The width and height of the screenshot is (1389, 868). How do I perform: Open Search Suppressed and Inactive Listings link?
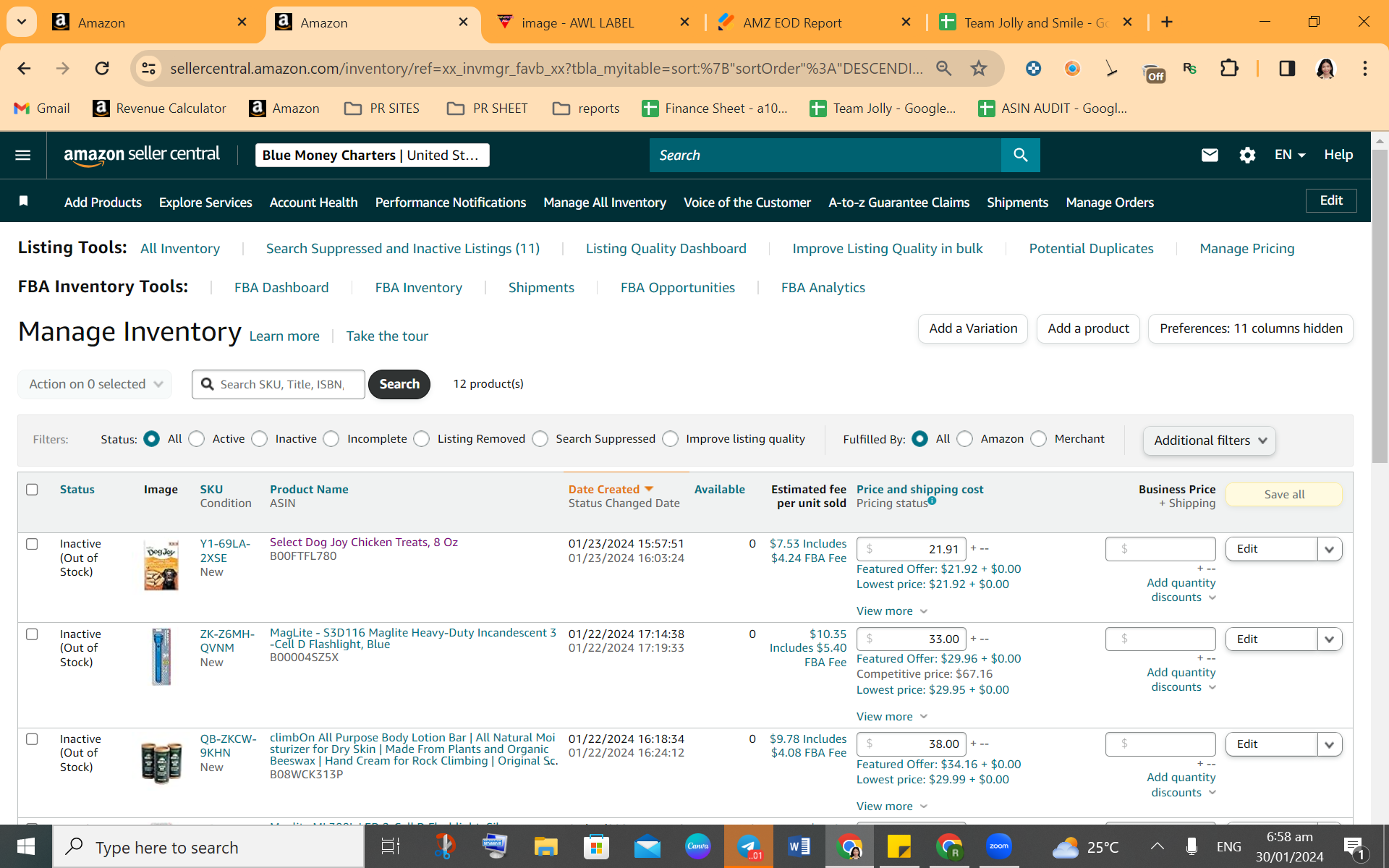(403, 249)
